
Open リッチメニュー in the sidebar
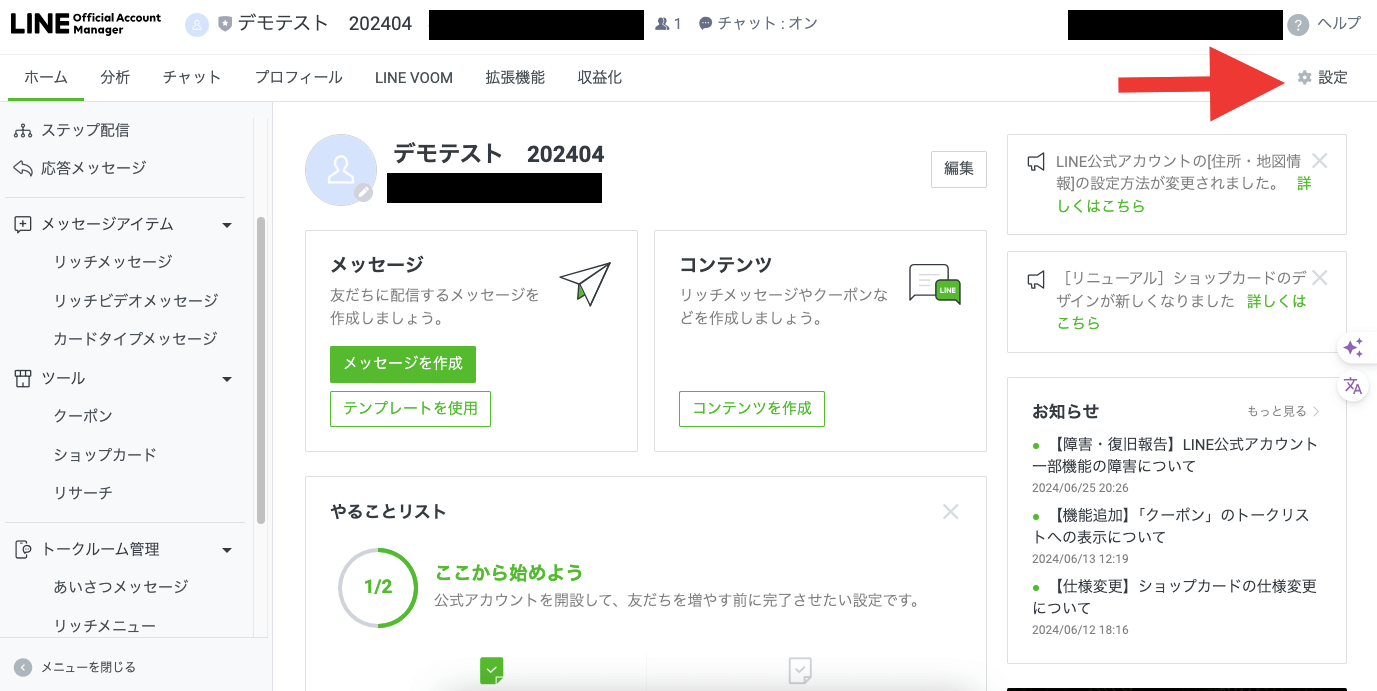[104, 626]
